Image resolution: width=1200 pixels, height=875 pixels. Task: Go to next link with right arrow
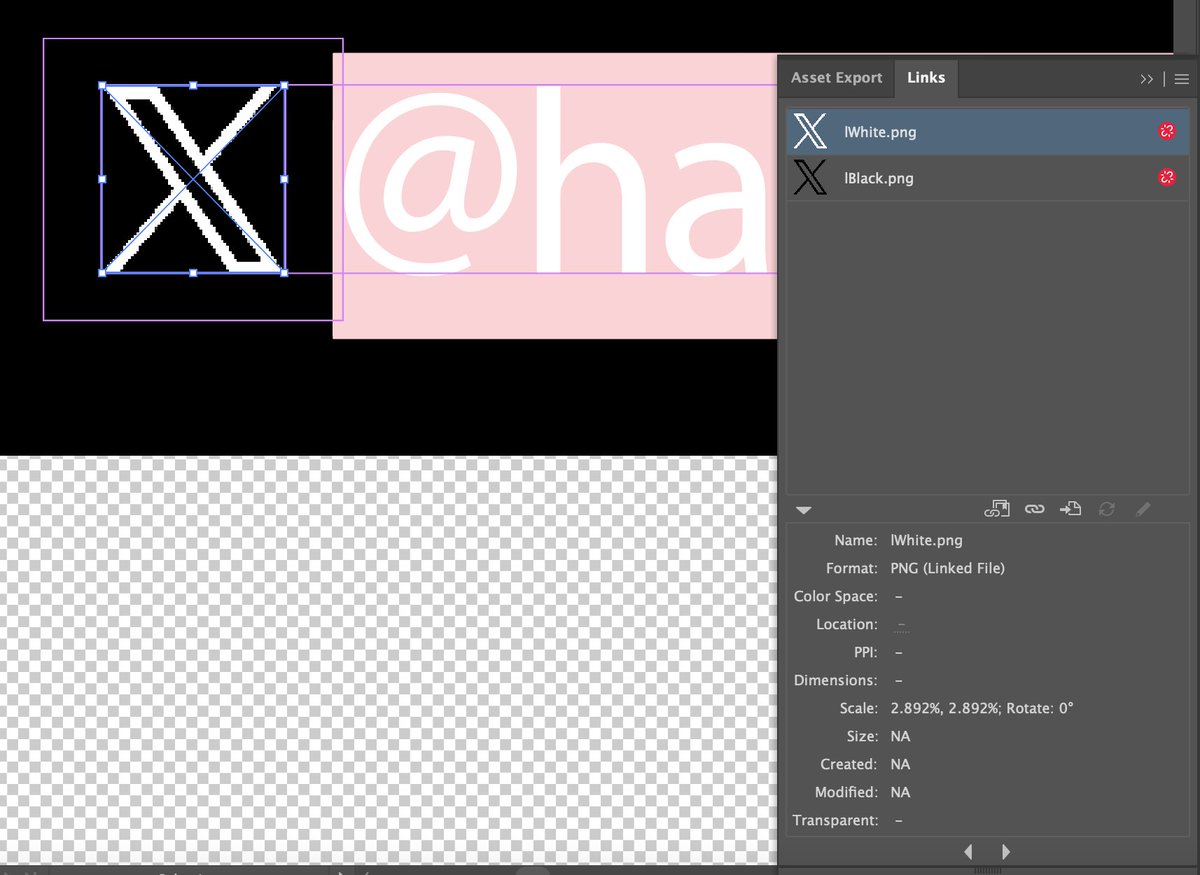tap(1005, 852)
